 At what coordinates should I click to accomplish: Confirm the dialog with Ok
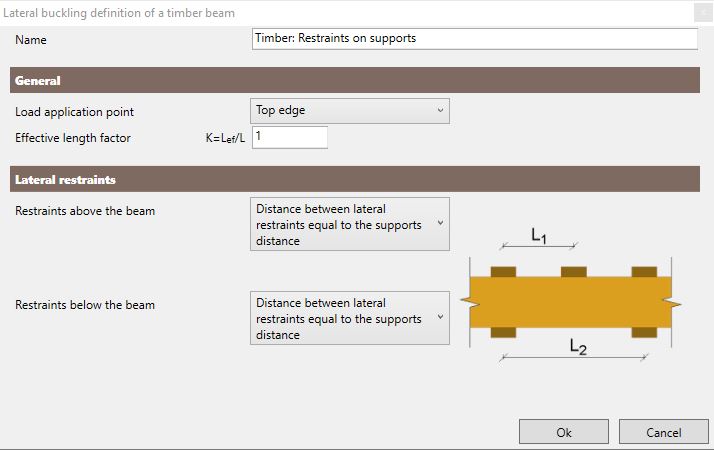[564, 432]
